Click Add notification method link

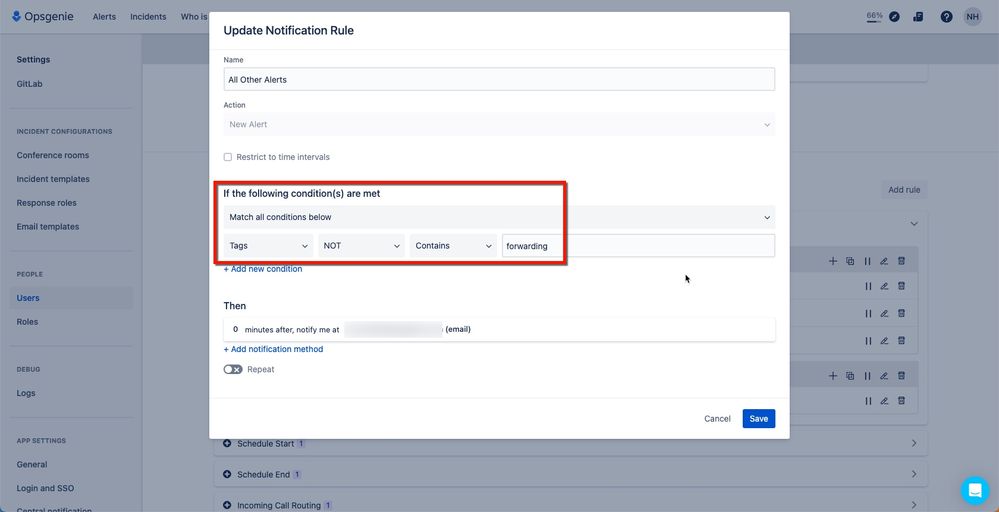point(273,349)
